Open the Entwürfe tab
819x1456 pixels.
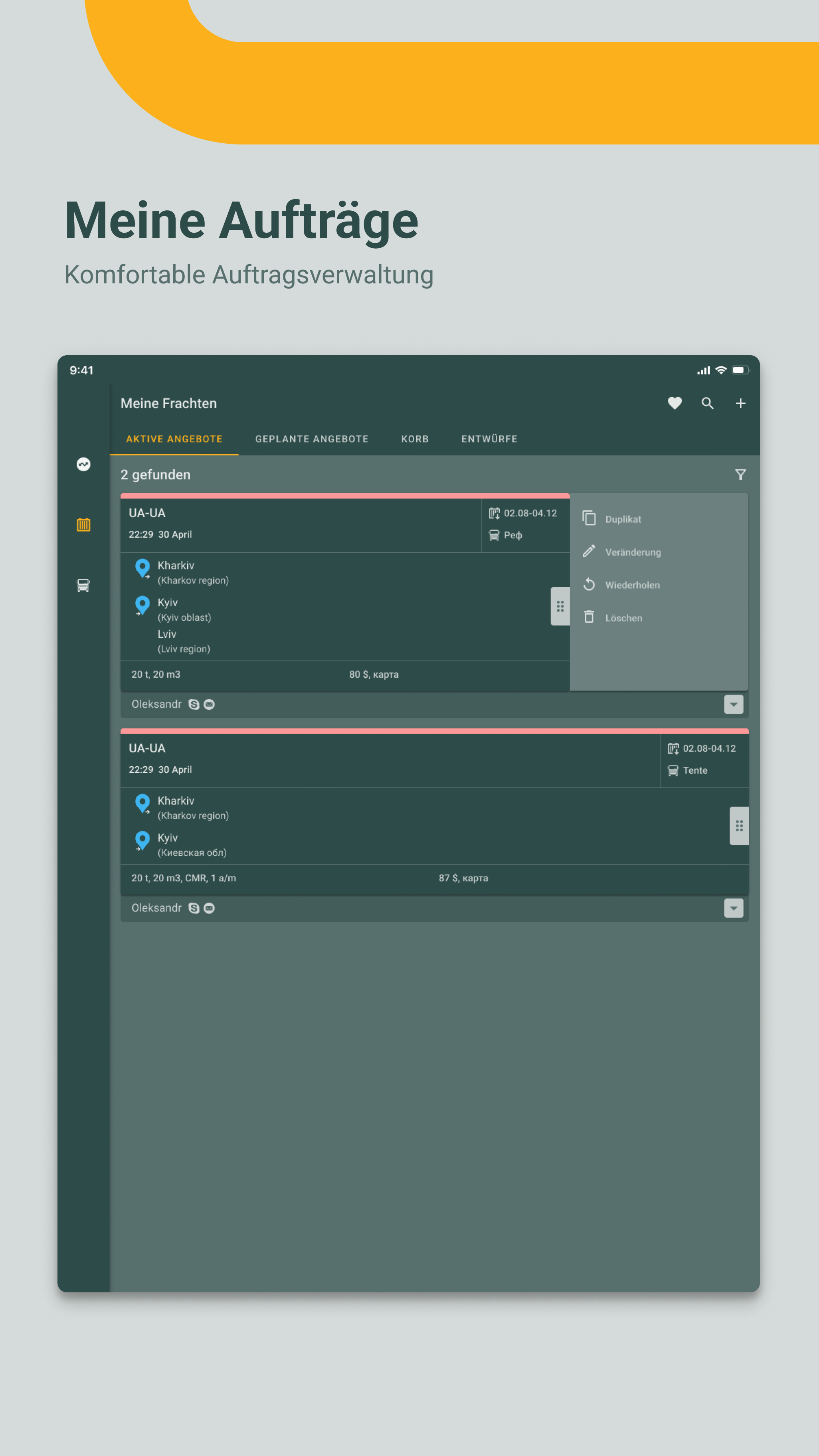pyautogui.click(x=489, y=439)
